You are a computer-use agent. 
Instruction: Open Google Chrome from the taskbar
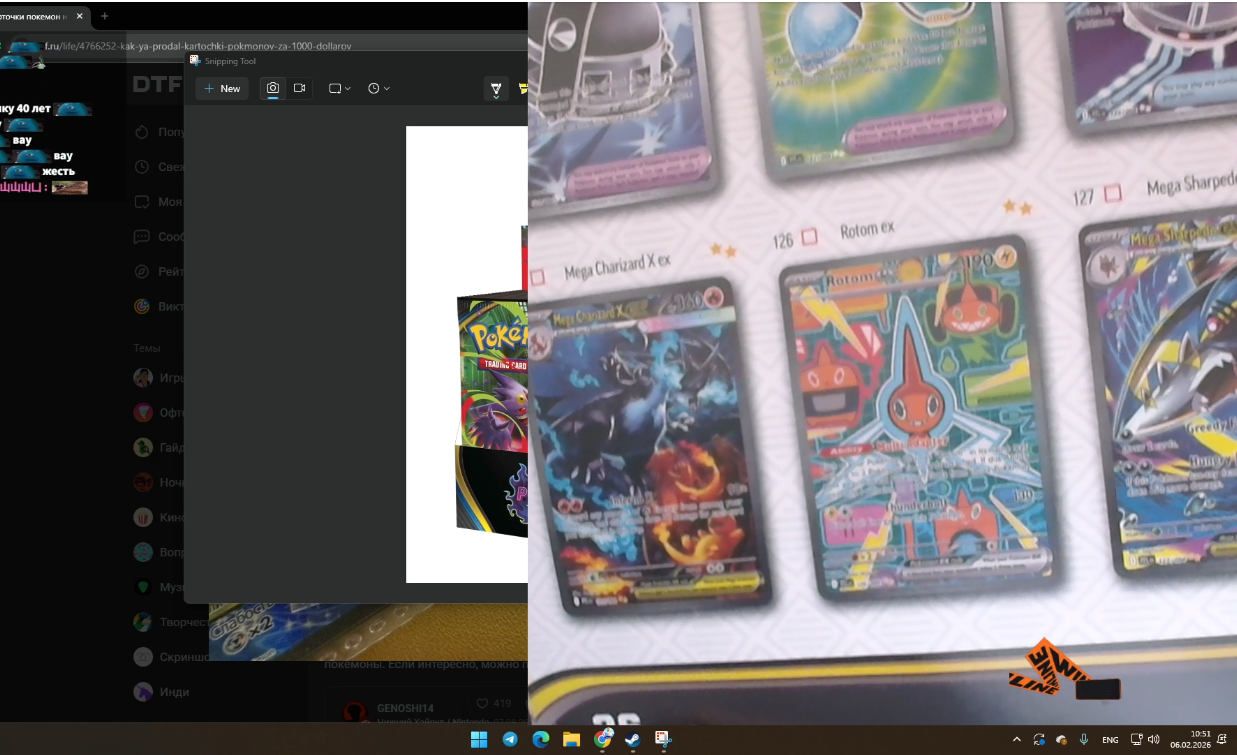(x=602, y=739)
